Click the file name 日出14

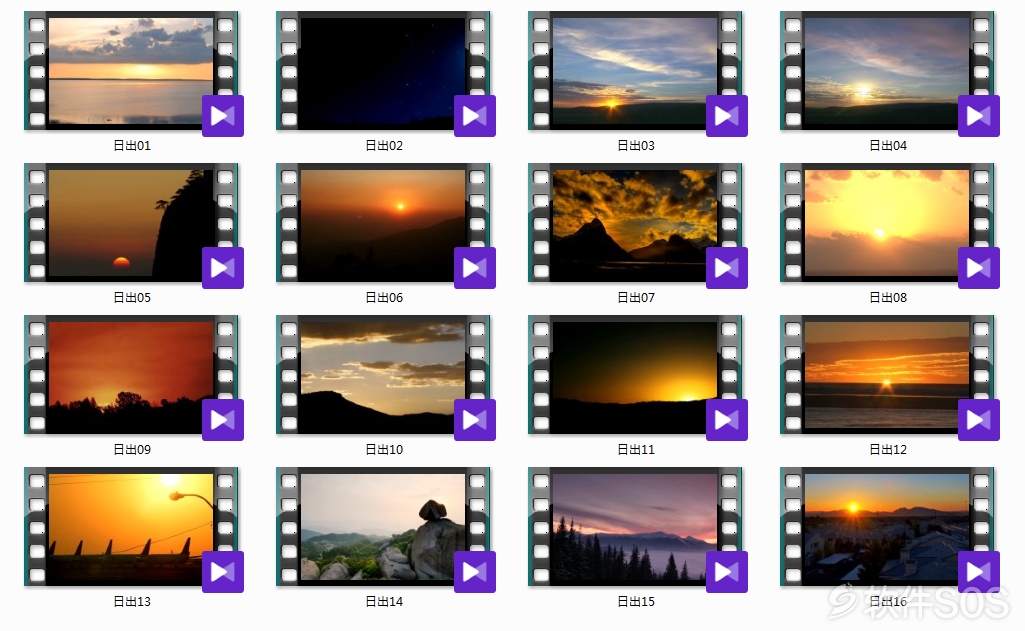pyautogui.click(x=384, y=602)
